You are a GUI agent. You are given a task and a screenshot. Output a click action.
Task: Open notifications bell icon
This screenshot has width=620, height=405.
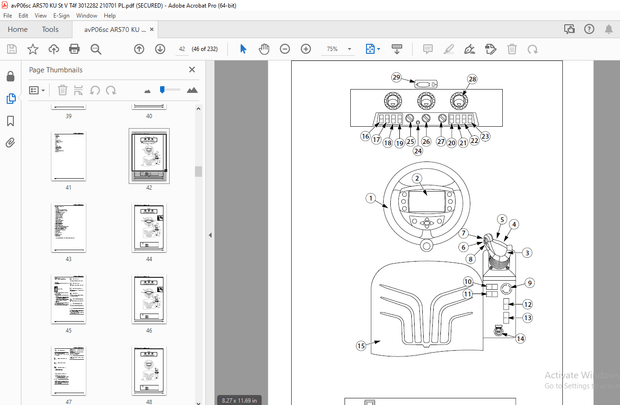coord(609,29)
